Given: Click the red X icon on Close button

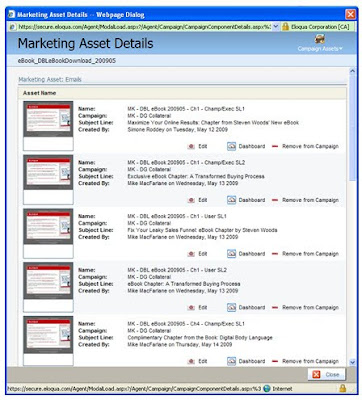Looking at the screenshot, I should (316, 375).
